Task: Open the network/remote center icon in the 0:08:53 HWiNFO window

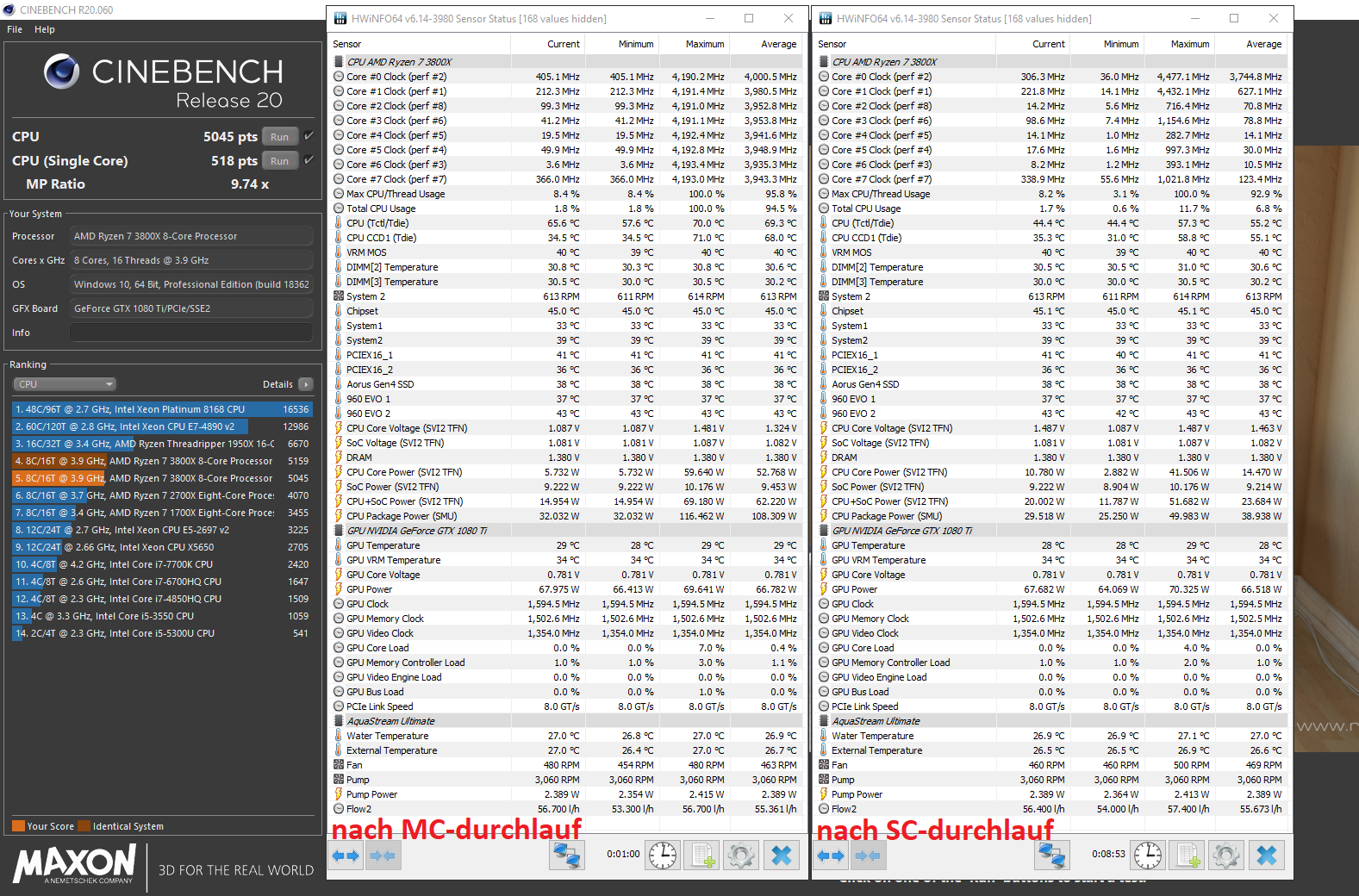Action: pos(1052,856)
